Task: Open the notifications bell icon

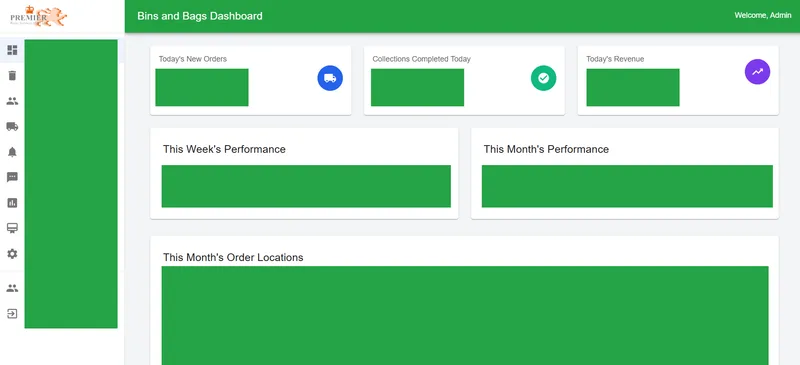Action: 12,152
